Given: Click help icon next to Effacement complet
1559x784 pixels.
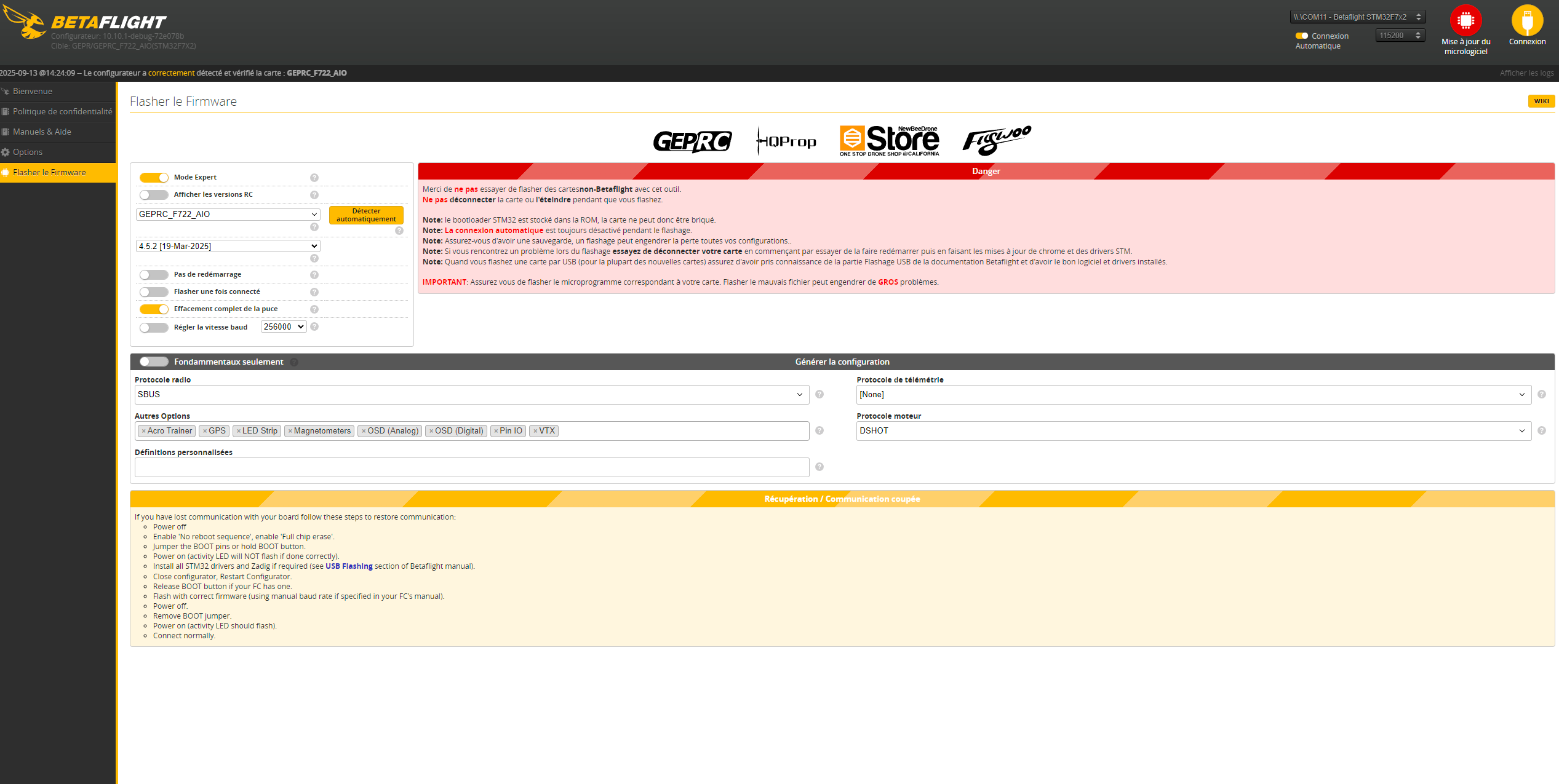Looking at the screenshot, I should (314, 309).
